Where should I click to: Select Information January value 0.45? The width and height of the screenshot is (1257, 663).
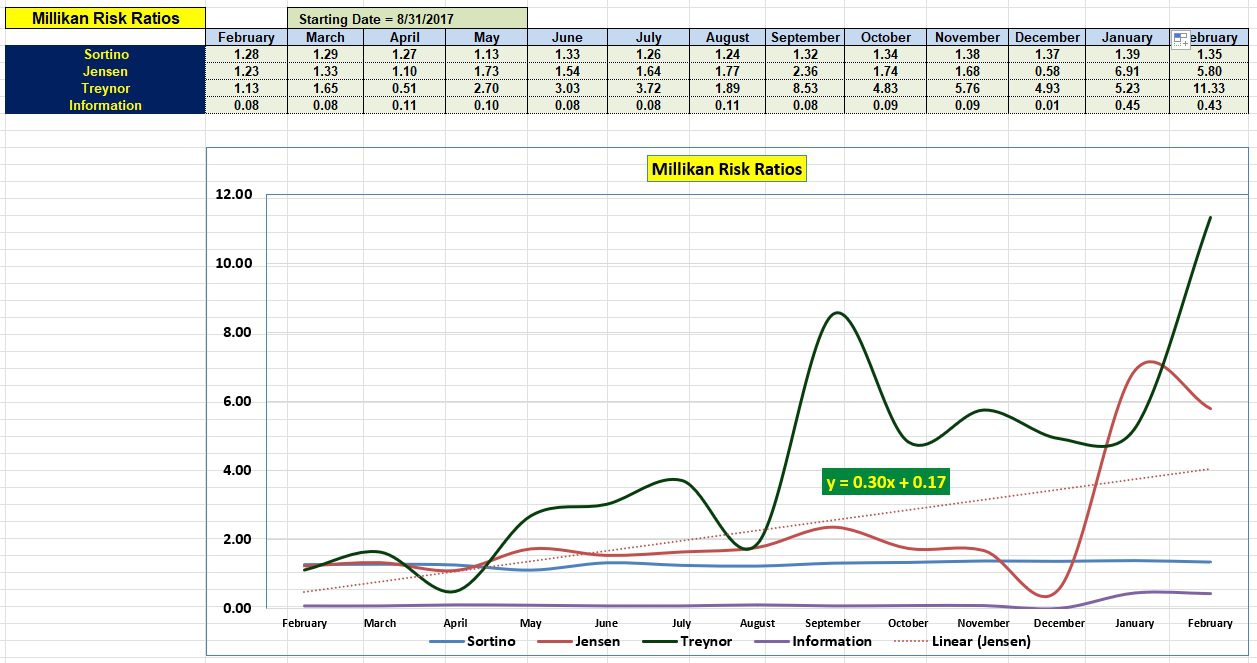click(x=1128, y=105)
